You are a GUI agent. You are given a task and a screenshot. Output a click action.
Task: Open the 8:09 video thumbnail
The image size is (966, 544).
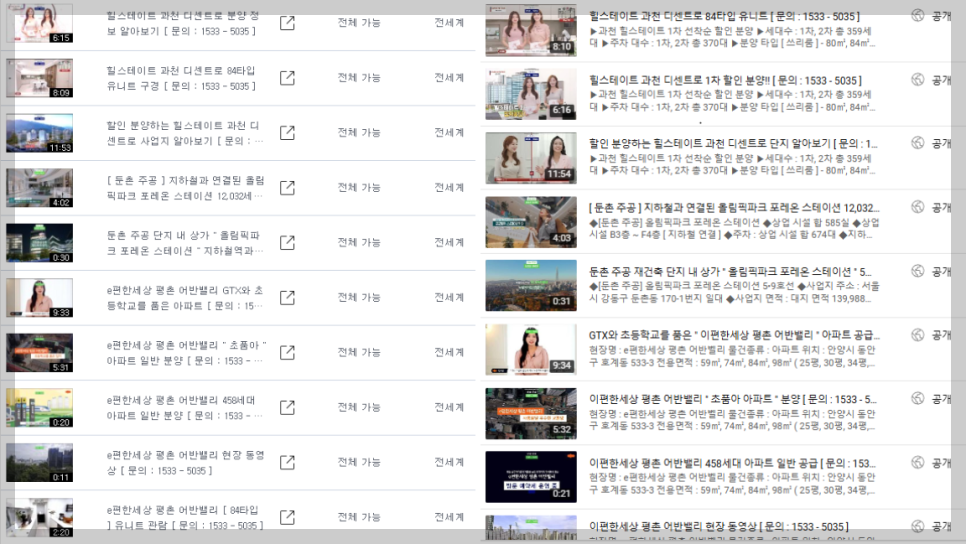39,78
